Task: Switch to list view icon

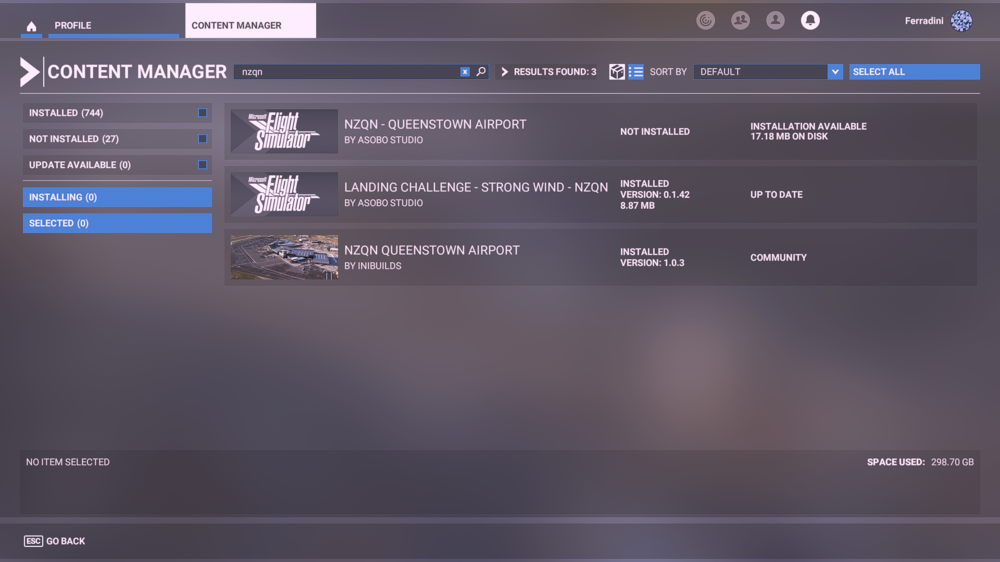Action: [636, 71]
